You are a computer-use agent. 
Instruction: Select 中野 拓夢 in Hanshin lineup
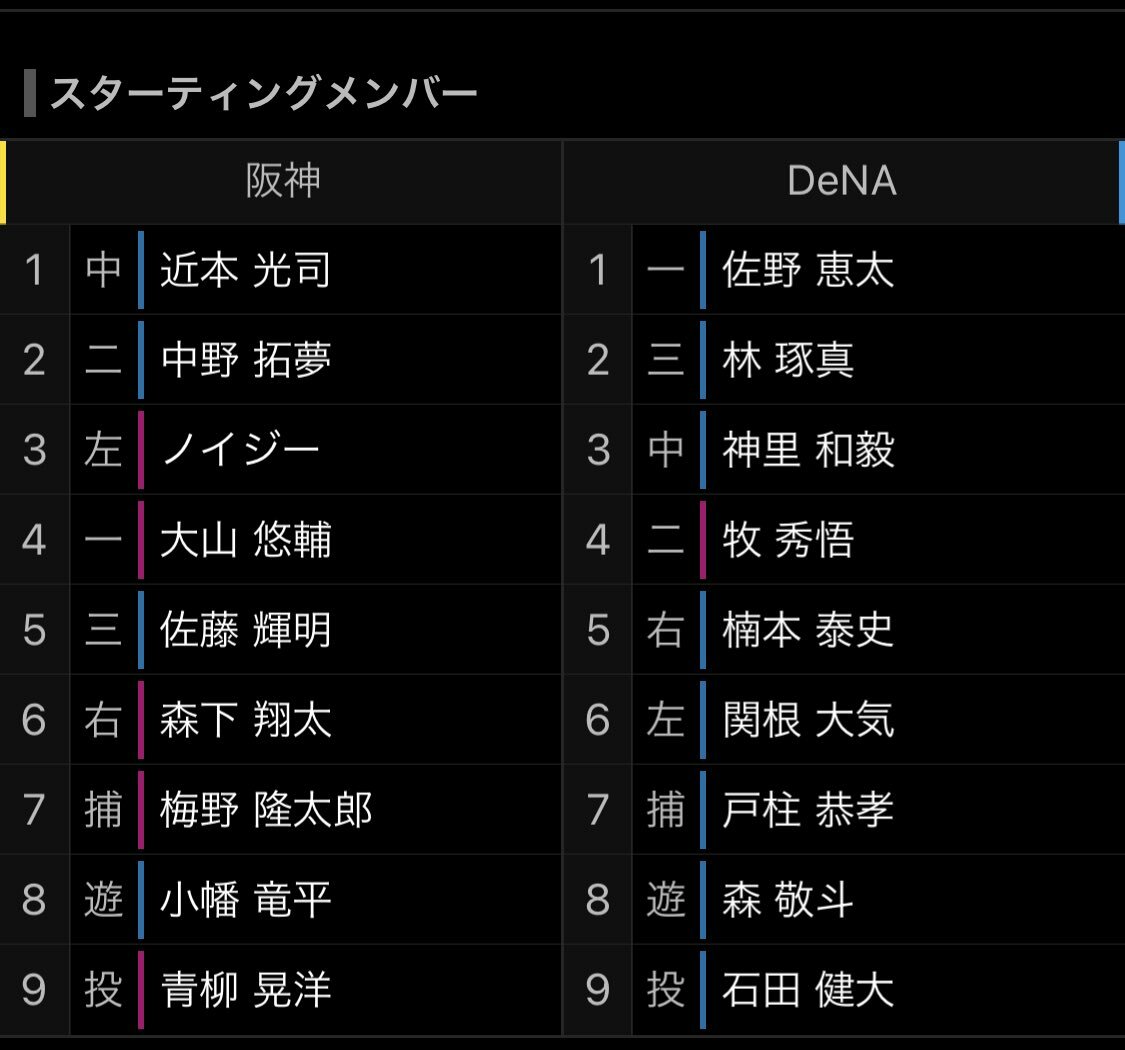pyautogui.click(x=245, y=360)
